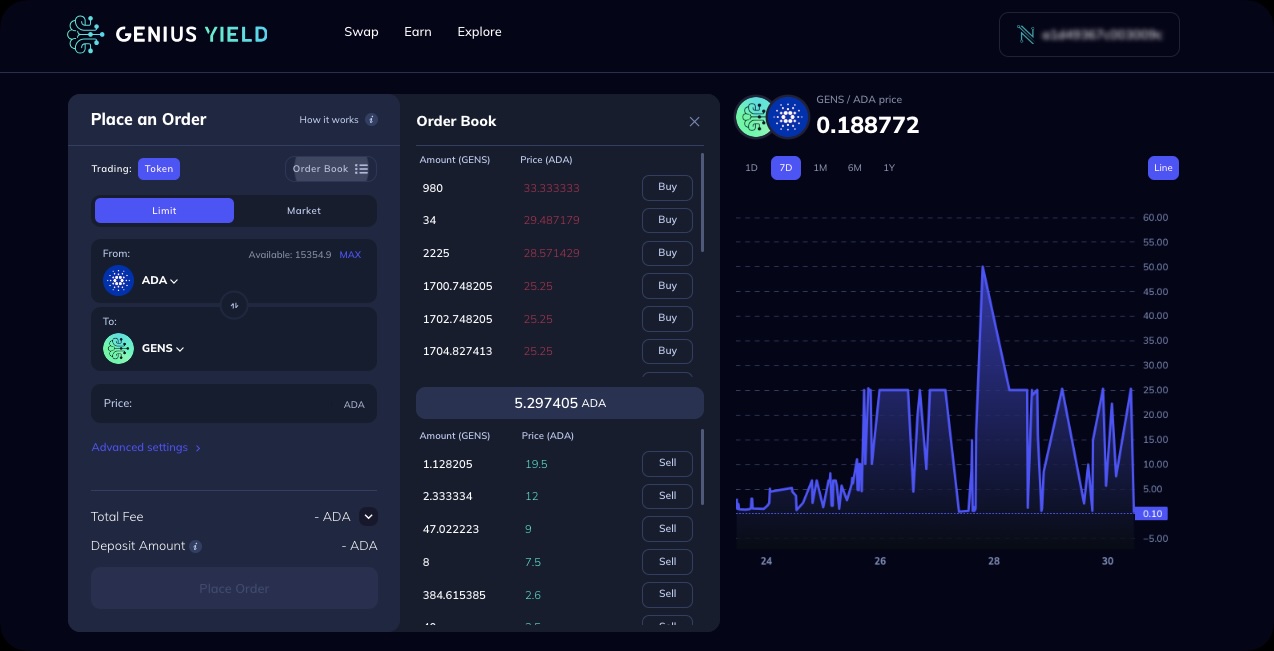Expand the Total Fee details chevron
The height and width of the screenshot is (651, 1274).
368,517
